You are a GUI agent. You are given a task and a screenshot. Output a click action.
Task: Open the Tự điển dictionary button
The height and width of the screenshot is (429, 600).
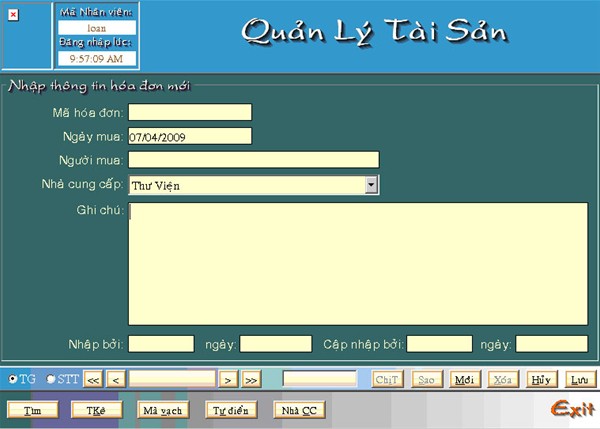coord(232,409)
